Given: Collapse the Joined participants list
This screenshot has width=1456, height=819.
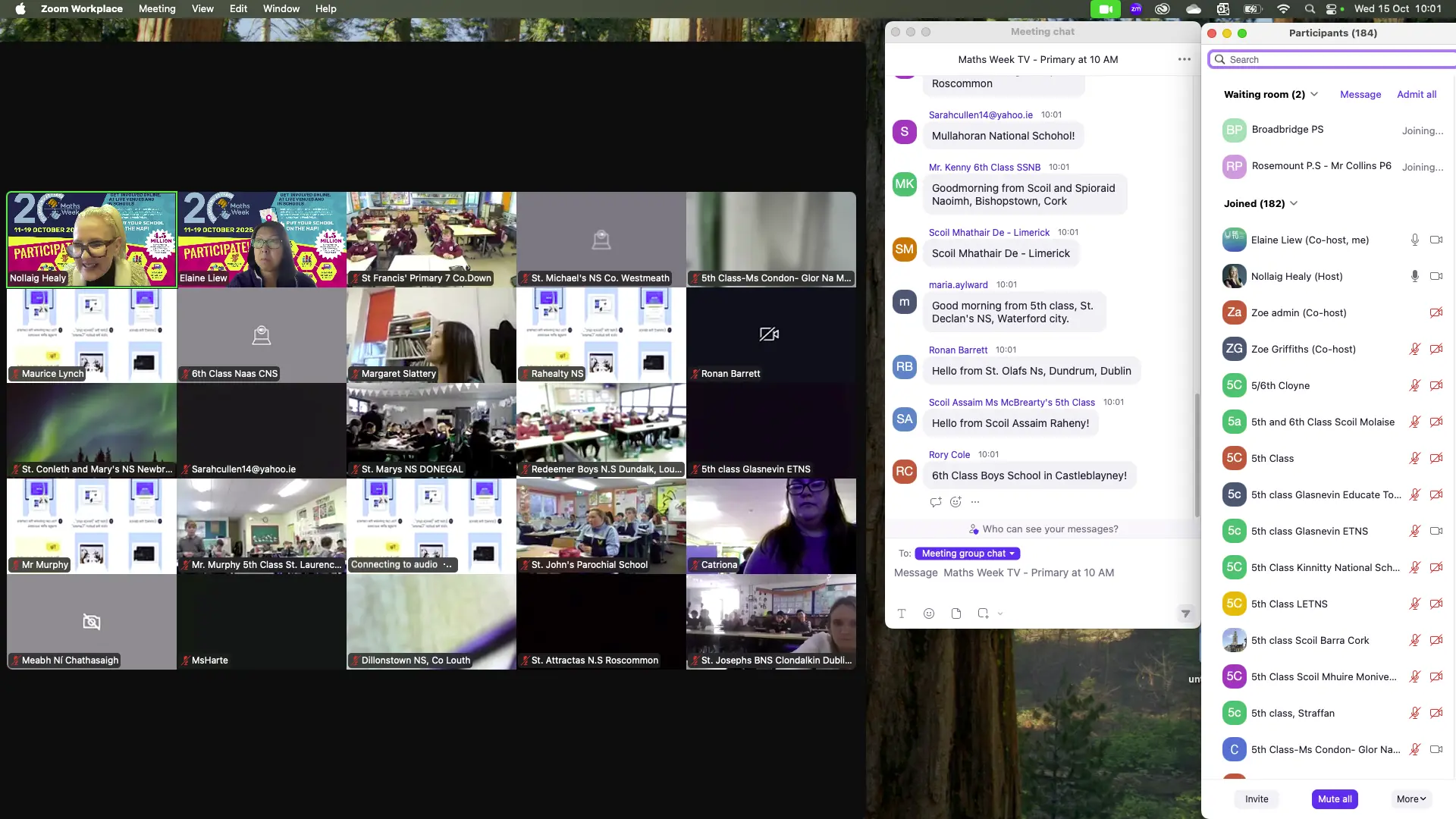Looking at the screenshot, I should (x=1294, y=203).
